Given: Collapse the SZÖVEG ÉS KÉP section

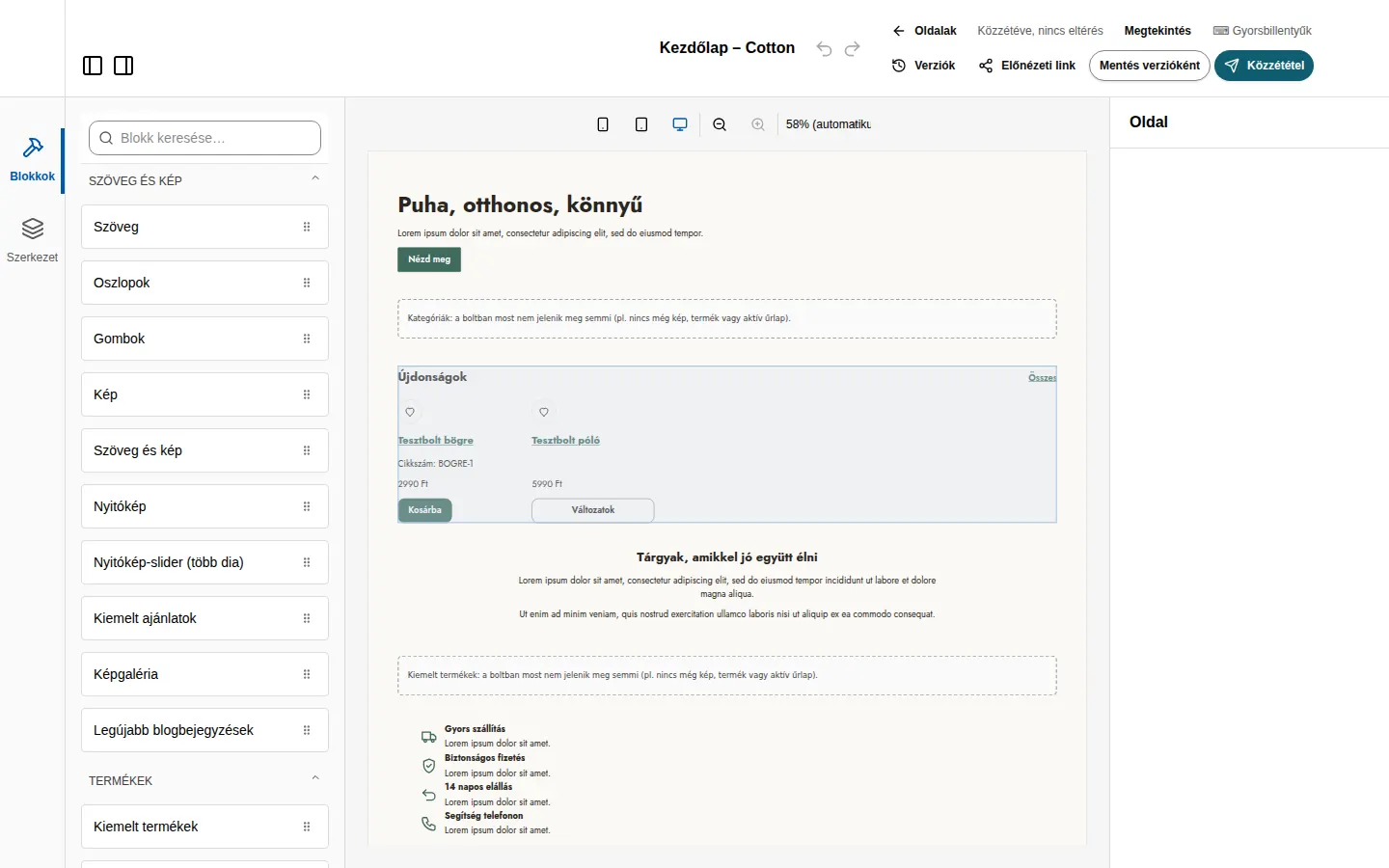Looking at the screenshot, I should [315, 178].
